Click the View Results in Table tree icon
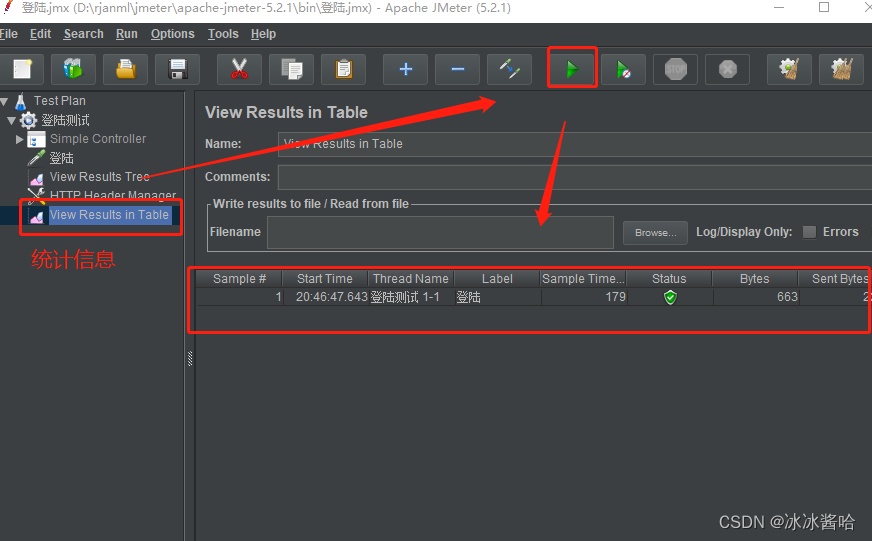 click(x=36, y=216)
